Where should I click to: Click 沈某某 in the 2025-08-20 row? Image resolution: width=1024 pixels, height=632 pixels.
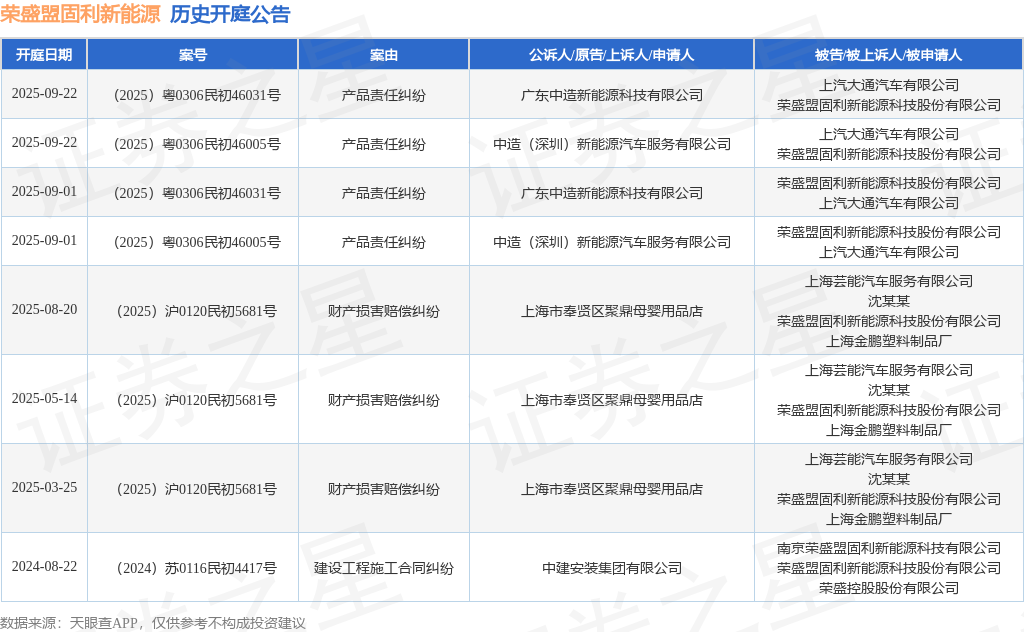[x=888, y=301]
